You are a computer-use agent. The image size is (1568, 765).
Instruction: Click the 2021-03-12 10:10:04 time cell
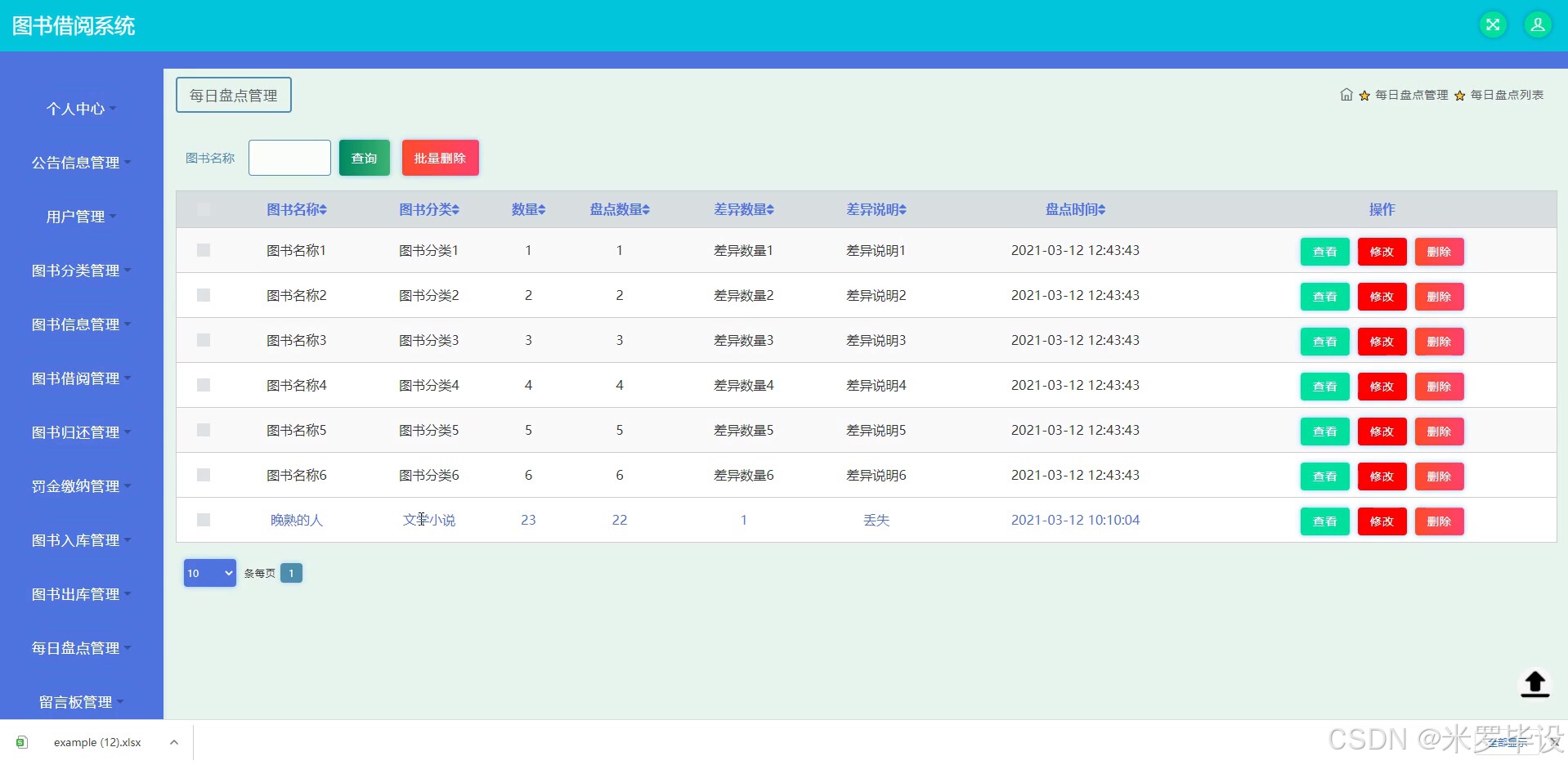[1075, 520]
